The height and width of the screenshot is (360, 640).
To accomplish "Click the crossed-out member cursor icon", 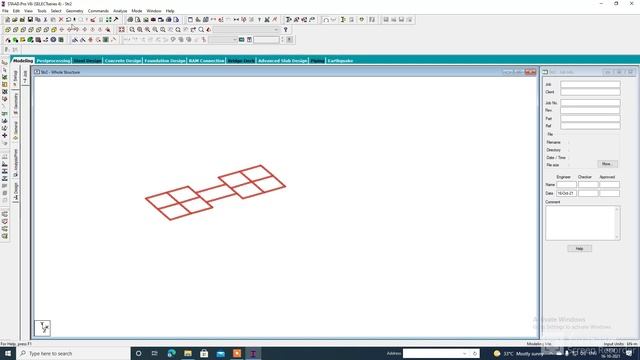I will pos(267,20).
